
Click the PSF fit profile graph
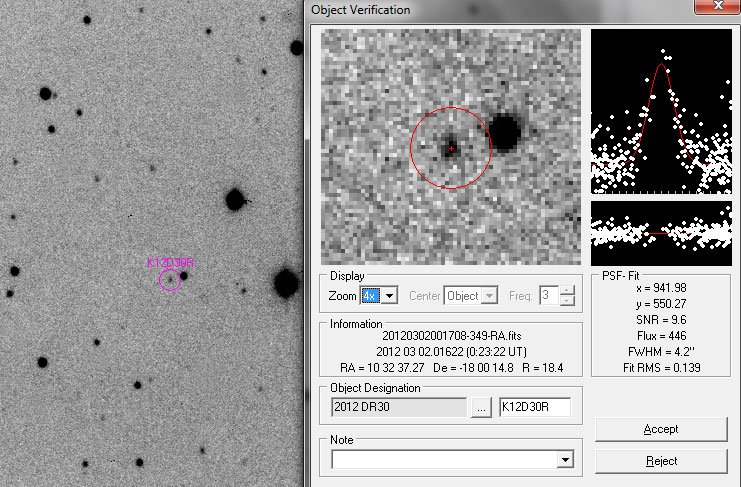(660, 110)
